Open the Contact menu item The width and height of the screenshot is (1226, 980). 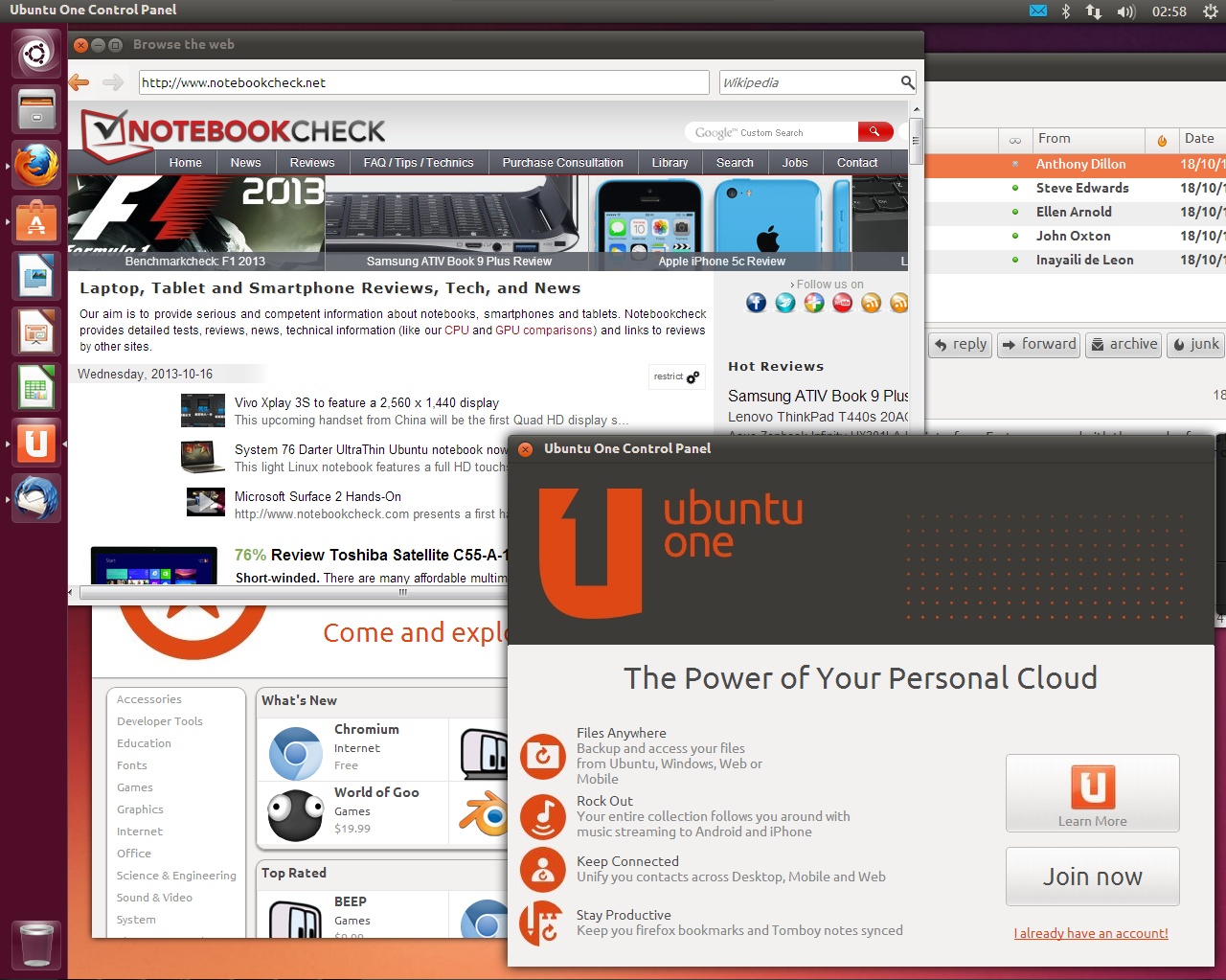(x=857, y=163)
